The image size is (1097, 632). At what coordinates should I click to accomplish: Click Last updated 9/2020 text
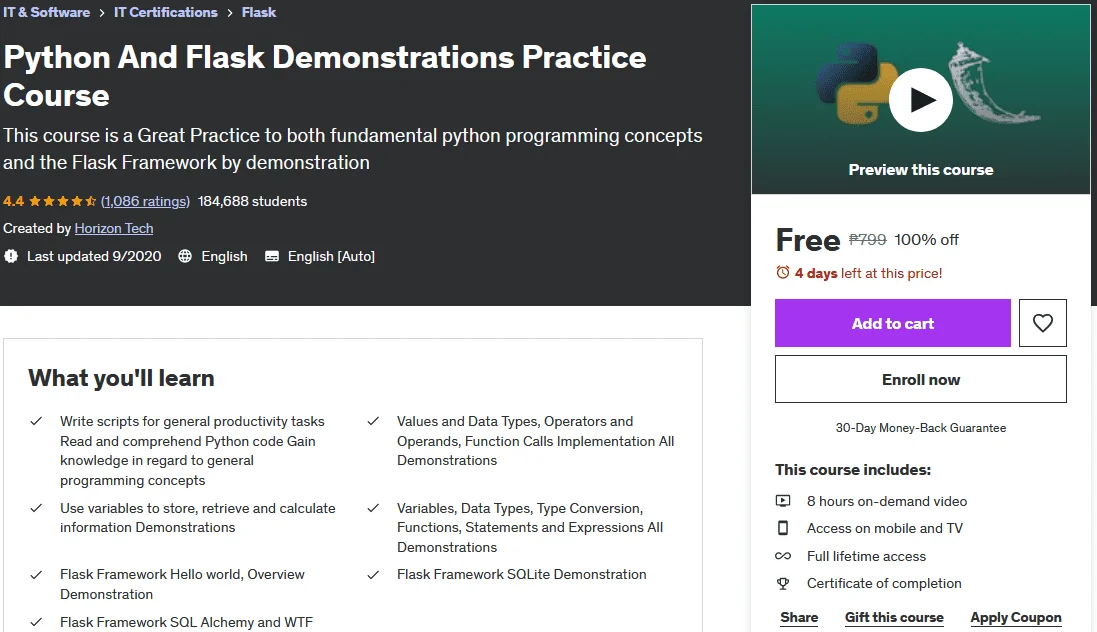click(94, 256)
